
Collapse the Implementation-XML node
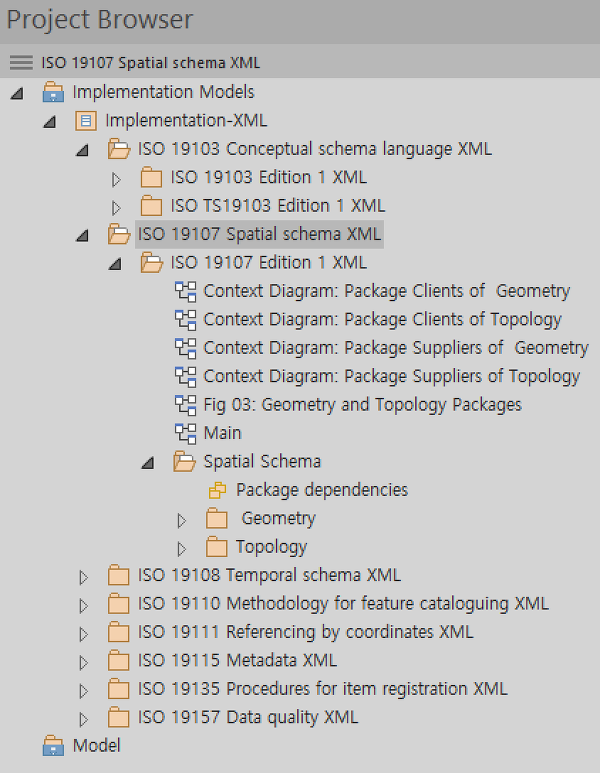tap(50, 121)
